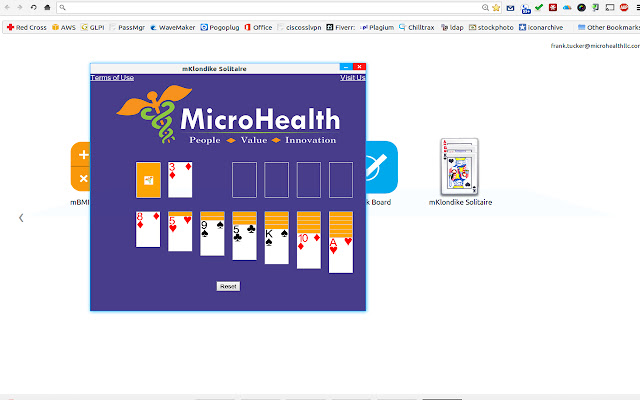Go to the browser home page icon
Screen dimensions: 640x400
point(47,7)
